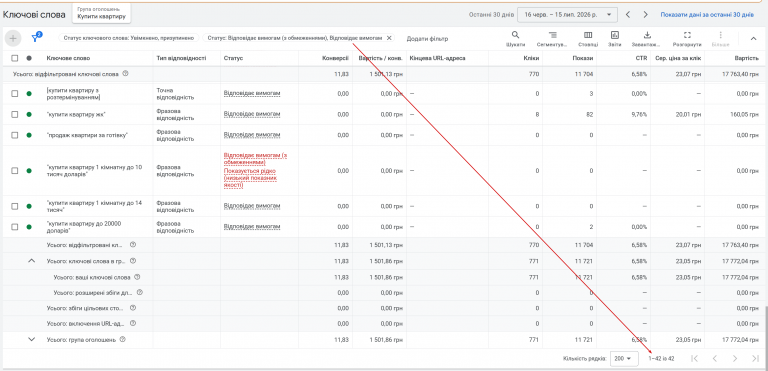This screenshot has height=371, width=768.
Task: Check "купити квартиру 1 кімнату до 10 тисяч доларів" checkbox
Action: [15, 171]
